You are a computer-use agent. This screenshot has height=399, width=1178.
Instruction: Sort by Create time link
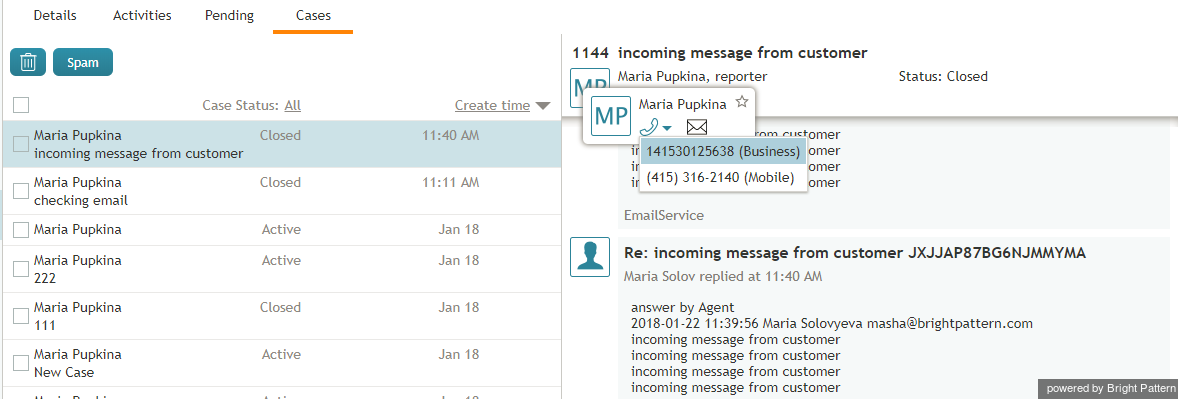click(492, 105)
